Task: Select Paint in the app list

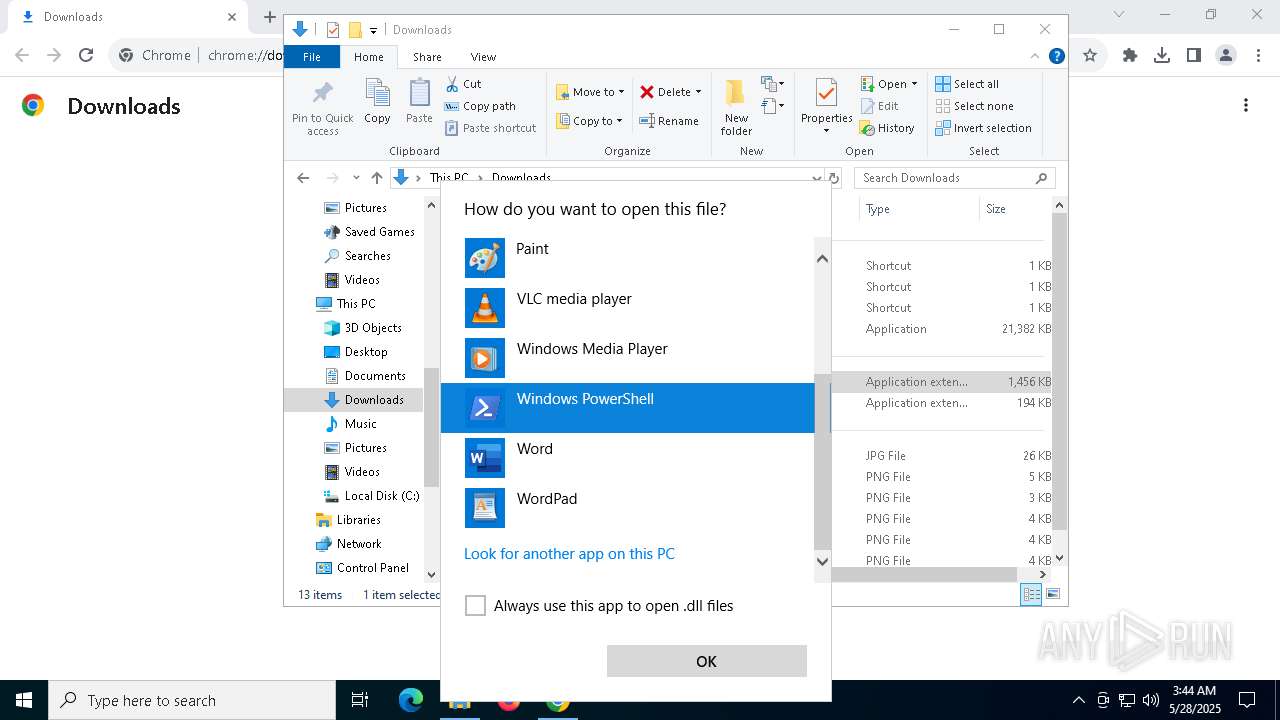Action: [x=628, y=258]
